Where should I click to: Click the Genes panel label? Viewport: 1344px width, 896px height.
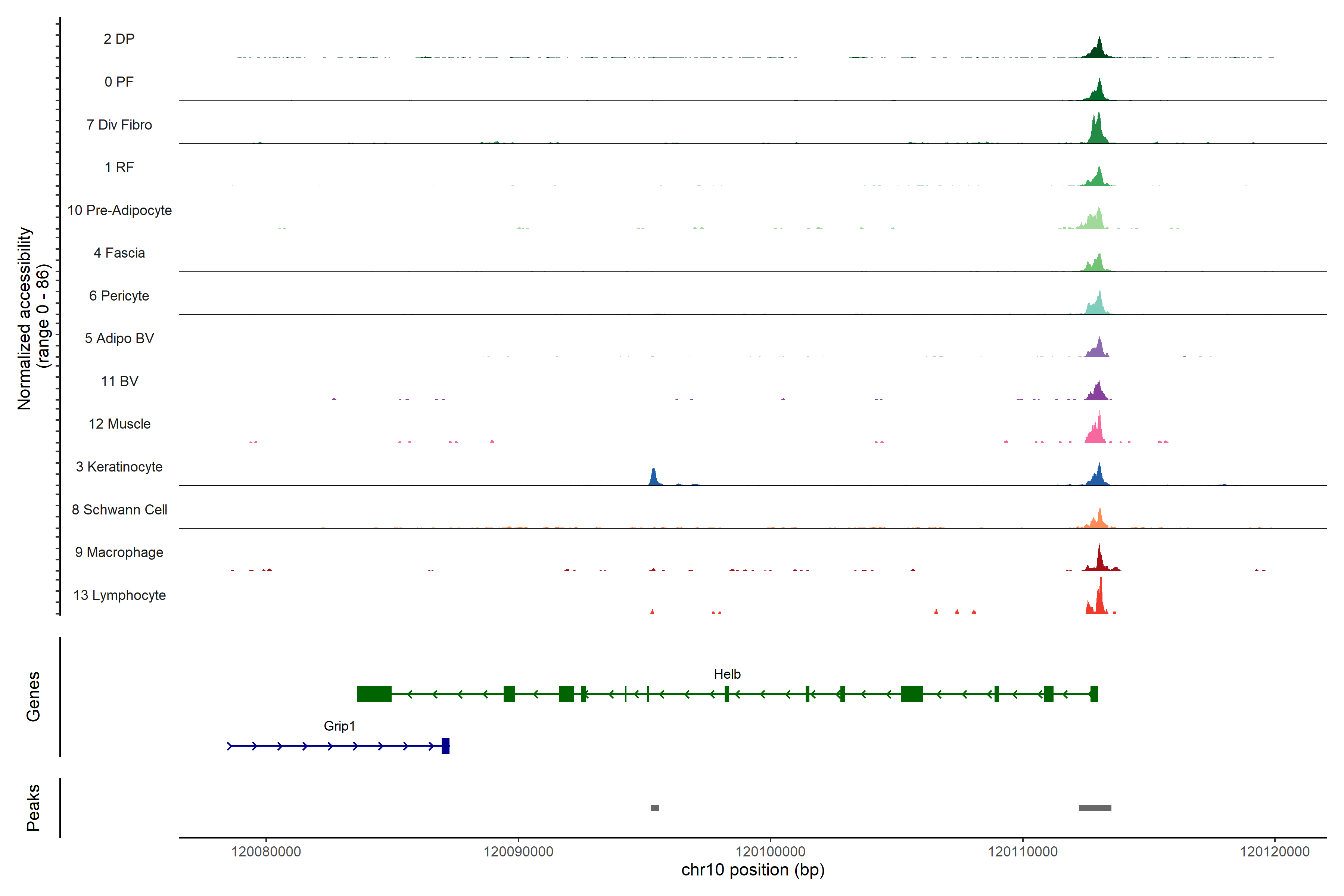(33, 697)
